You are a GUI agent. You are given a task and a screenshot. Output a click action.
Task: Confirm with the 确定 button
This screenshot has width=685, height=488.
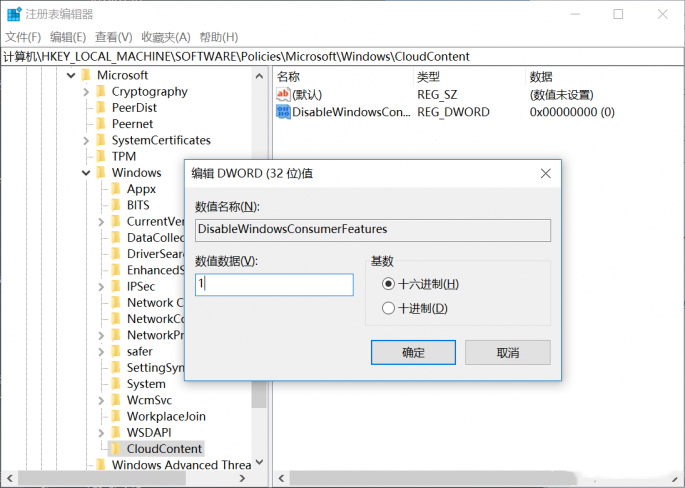tap(413, 352)
